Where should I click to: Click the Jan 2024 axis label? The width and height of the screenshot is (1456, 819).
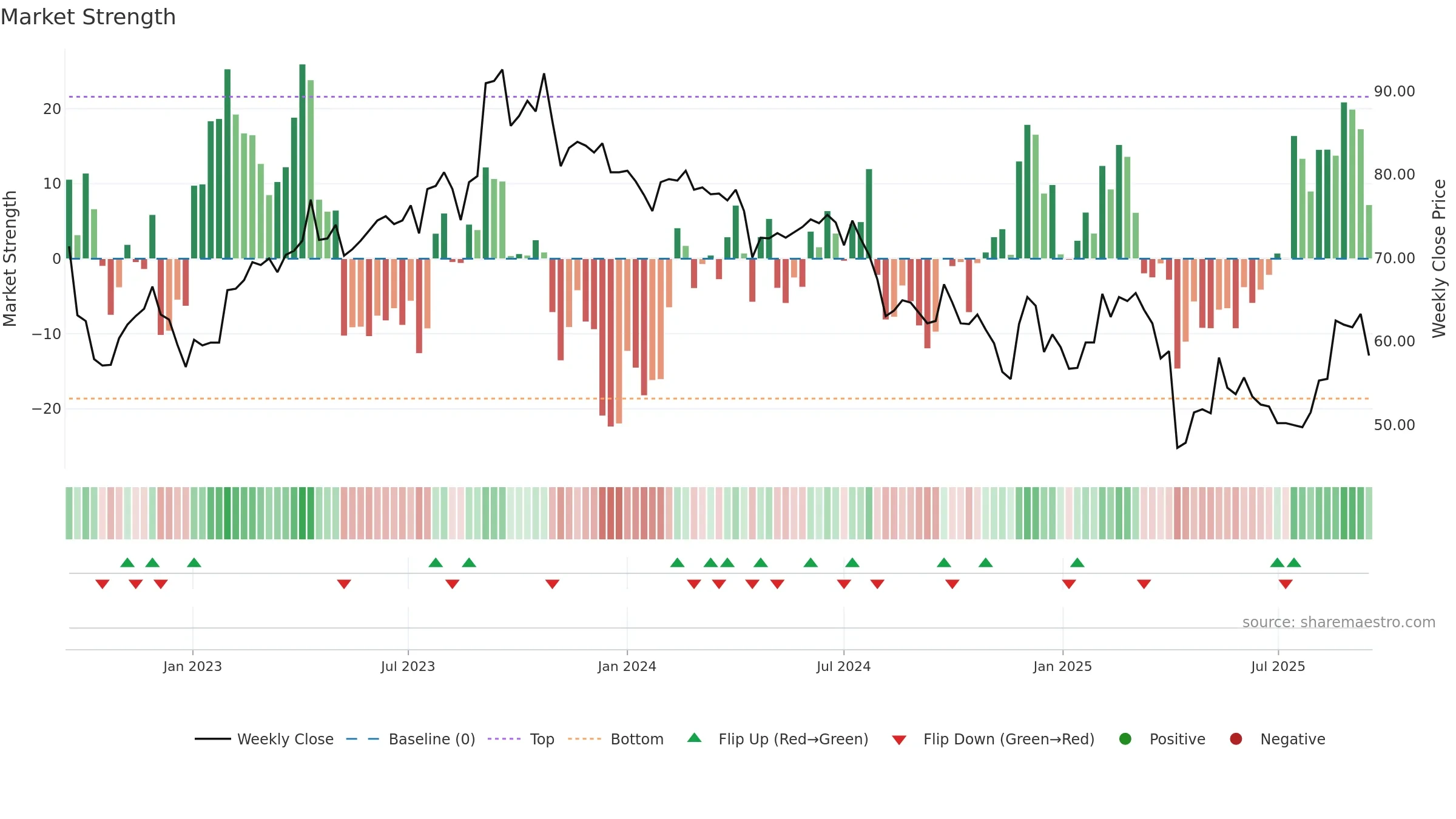click(x=627, y=666)
